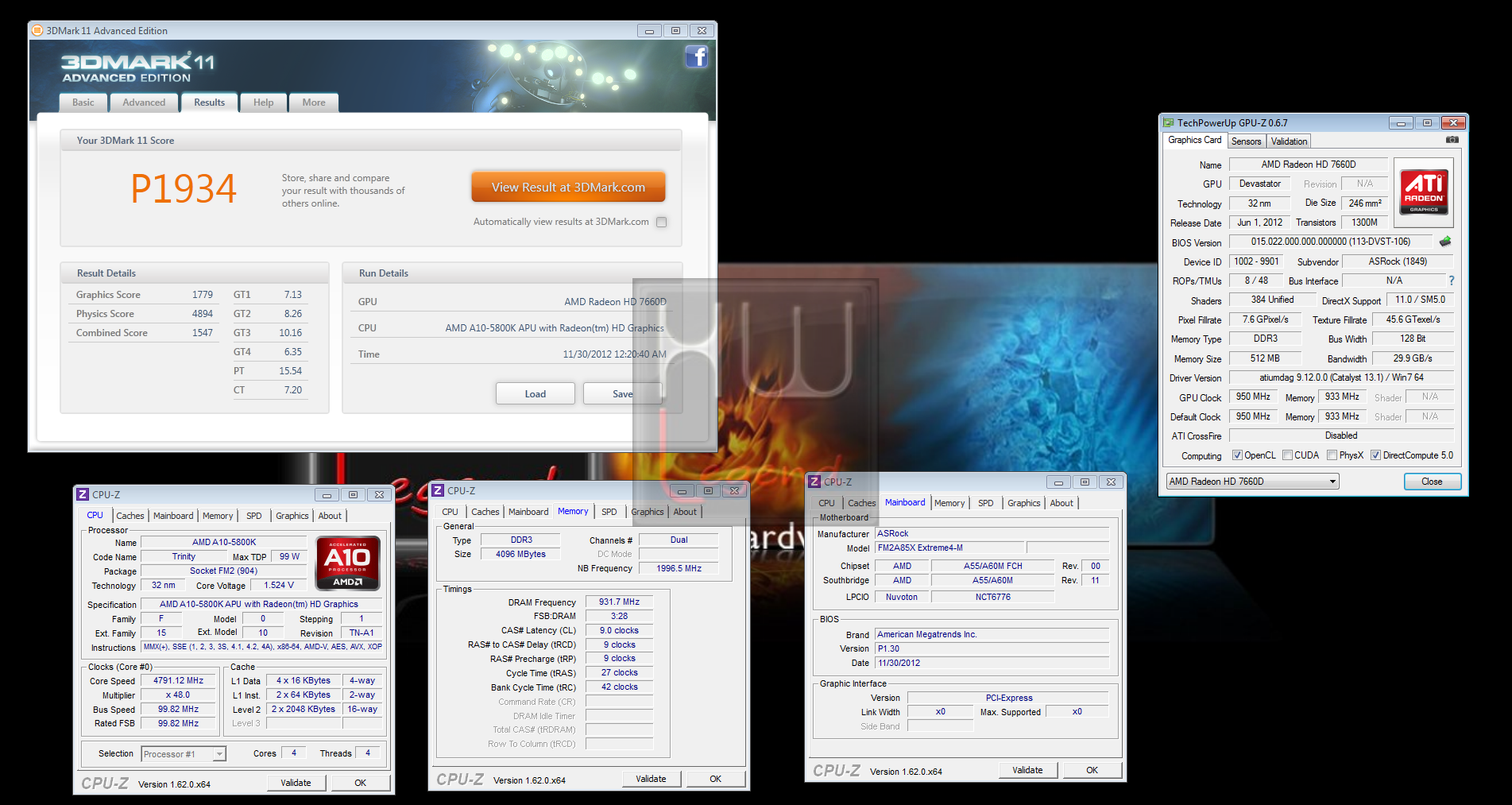Viewport: 1512px width, 805px height.
Task: Click OK in the Memory CPU-Z window
Action: point(716,779)
